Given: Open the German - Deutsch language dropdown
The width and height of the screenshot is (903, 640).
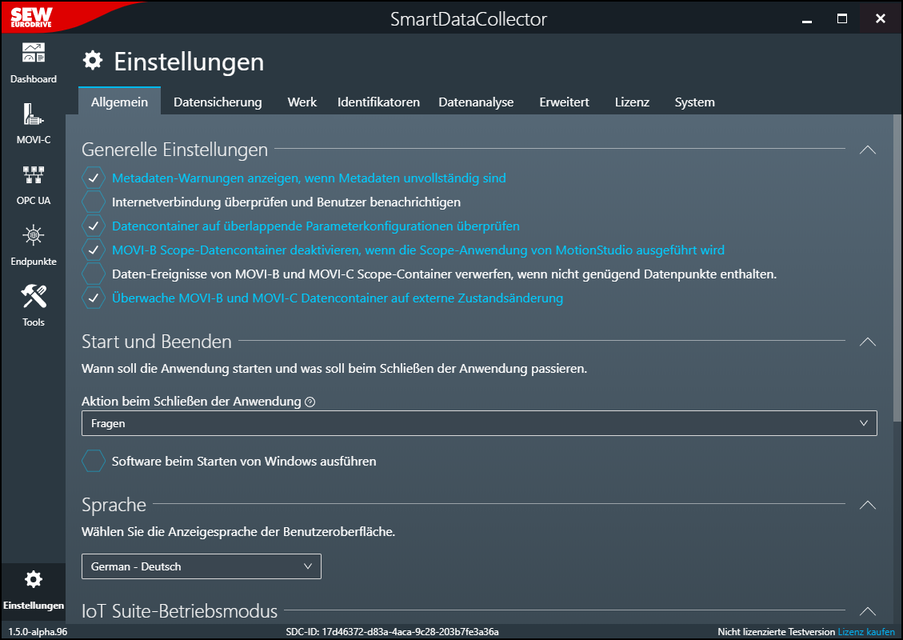Looking at the screenshot, I should [x=201, y=566].
